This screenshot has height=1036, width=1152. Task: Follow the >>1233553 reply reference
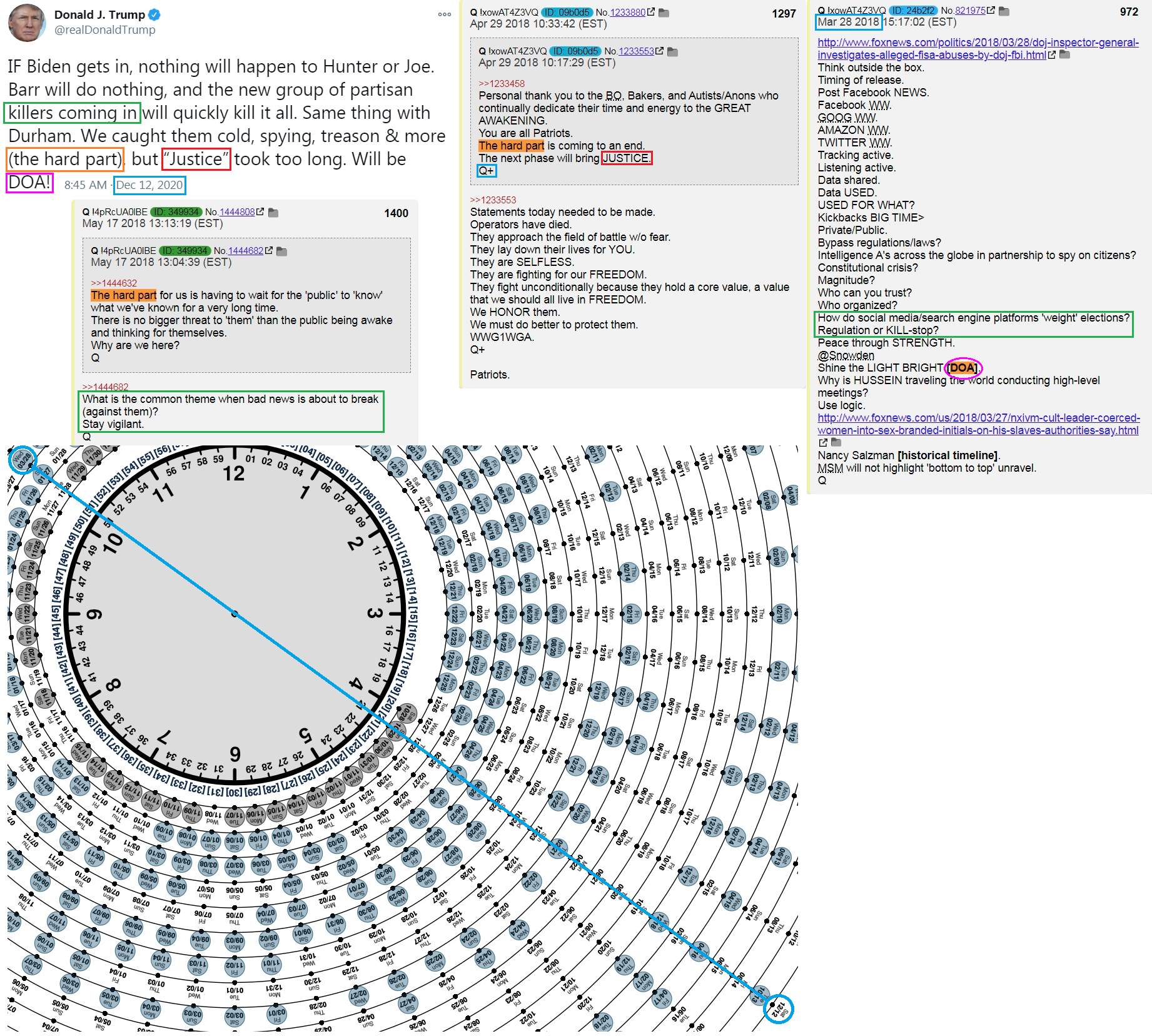pos(493,200)
